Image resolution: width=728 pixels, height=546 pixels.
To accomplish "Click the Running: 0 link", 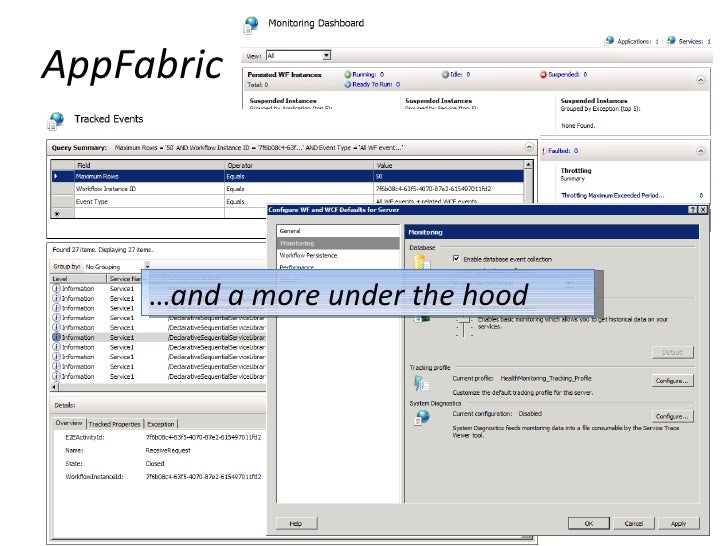I will (368, 74).
